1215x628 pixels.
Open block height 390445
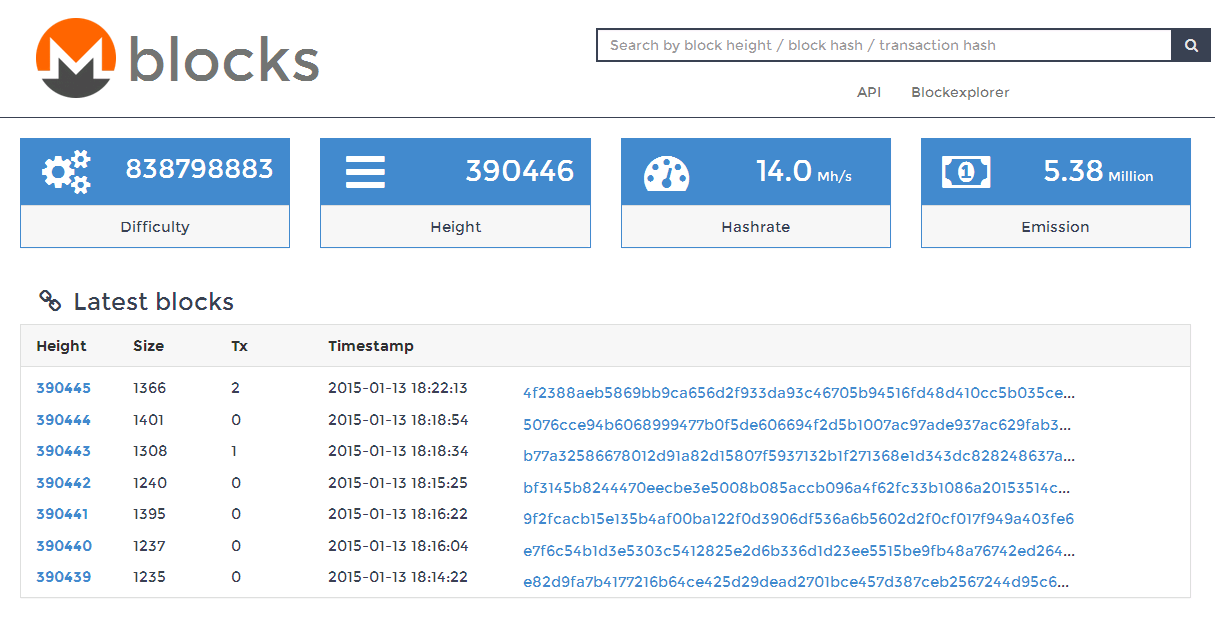point(64,388)
